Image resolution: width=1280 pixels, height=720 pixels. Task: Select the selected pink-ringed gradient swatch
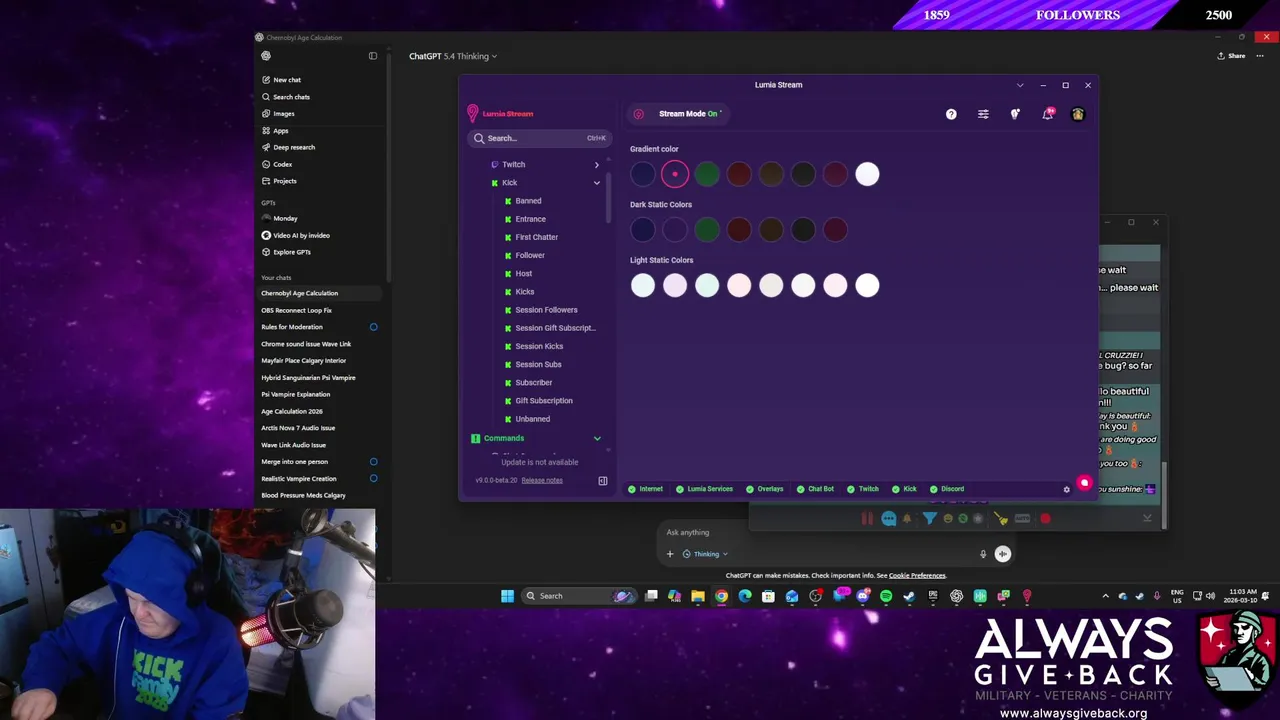tap(675, 174)
